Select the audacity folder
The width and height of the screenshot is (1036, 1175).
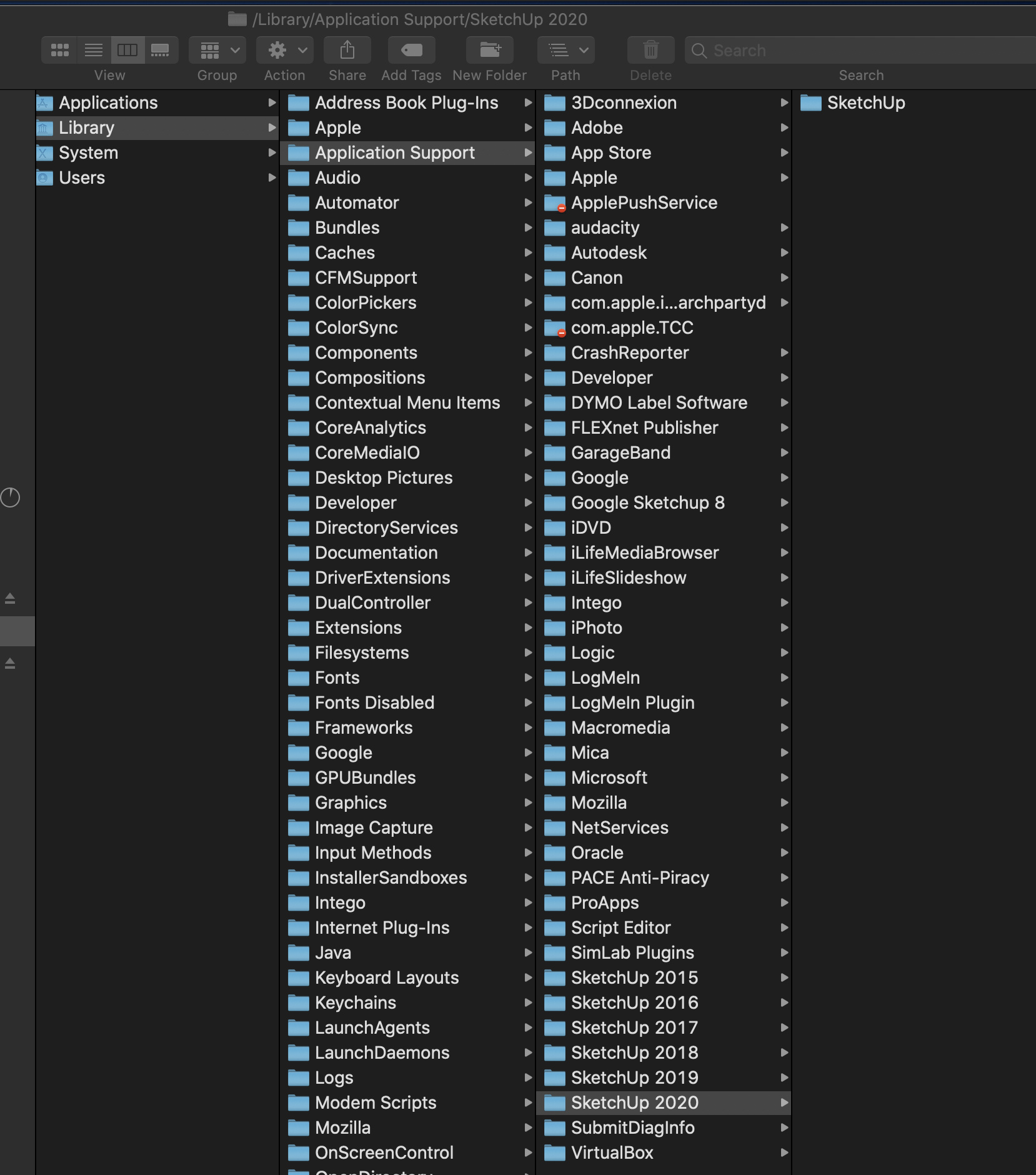coord(664,227)
